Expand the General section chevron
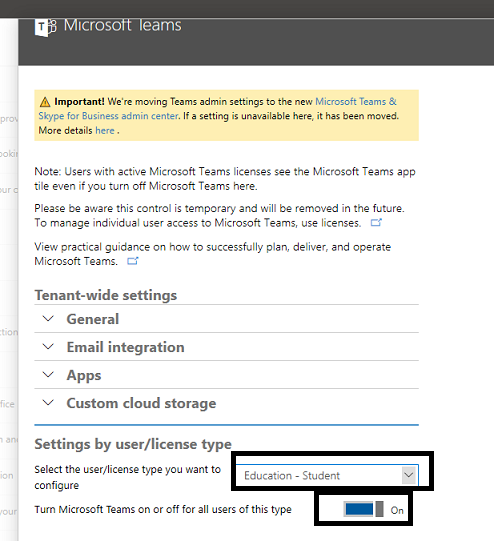 tap(48, 318)
